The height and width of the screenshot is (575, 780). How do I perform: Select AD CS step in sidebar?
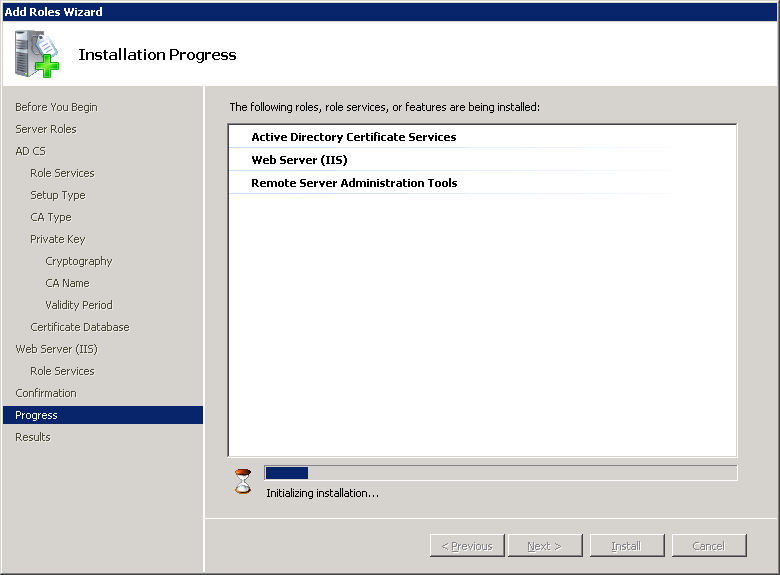click(30, 151)
